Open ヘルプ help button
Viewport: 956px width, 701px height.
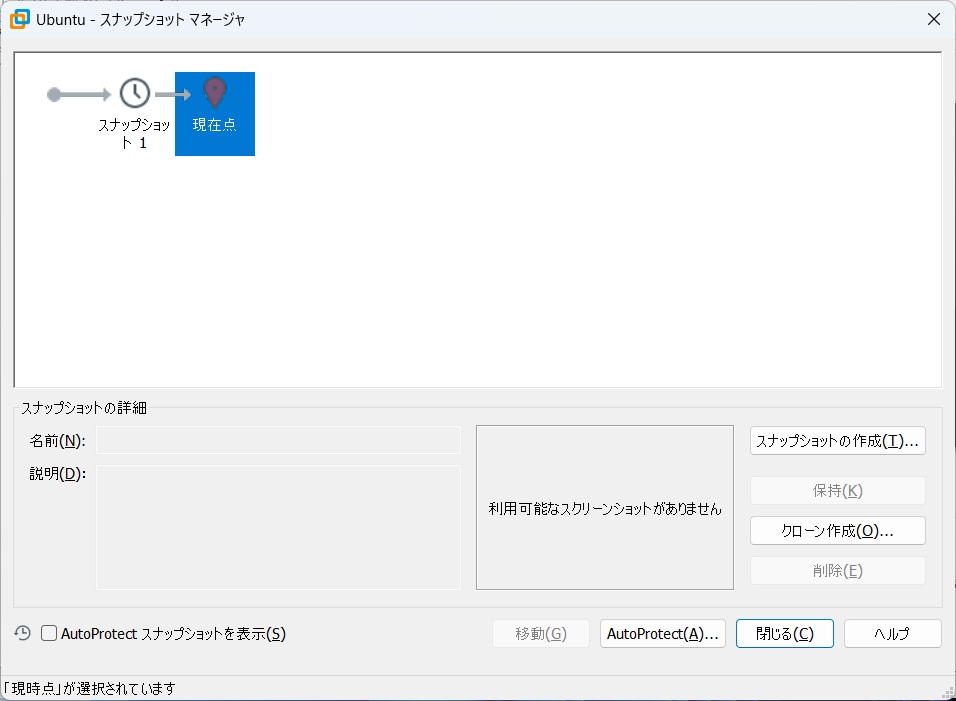pos(893,634)
